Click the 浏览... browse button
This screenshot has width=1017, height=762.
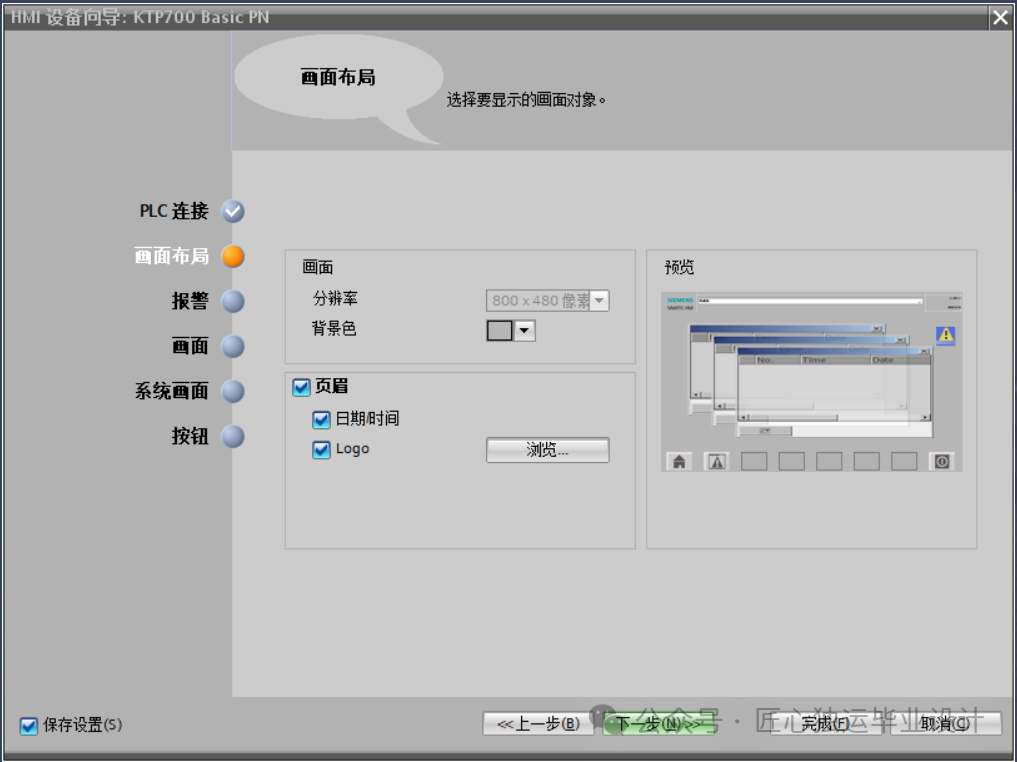pos(547,450)
